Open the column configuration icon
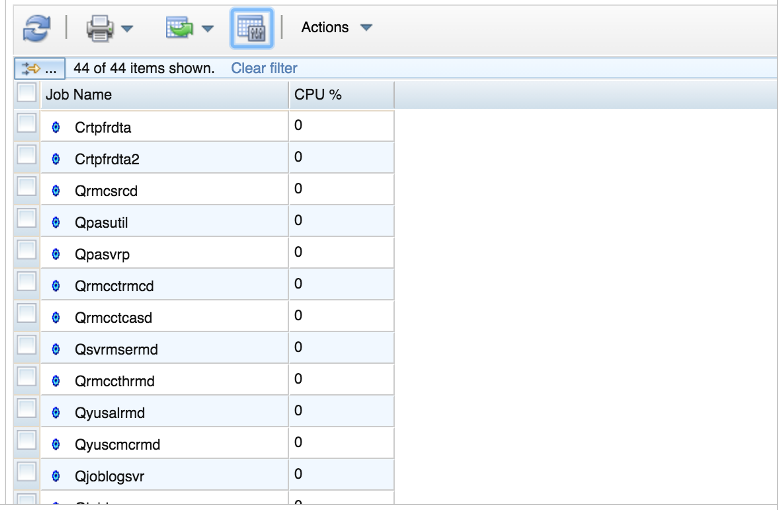780x510 pixels. [x=251, y=28]
